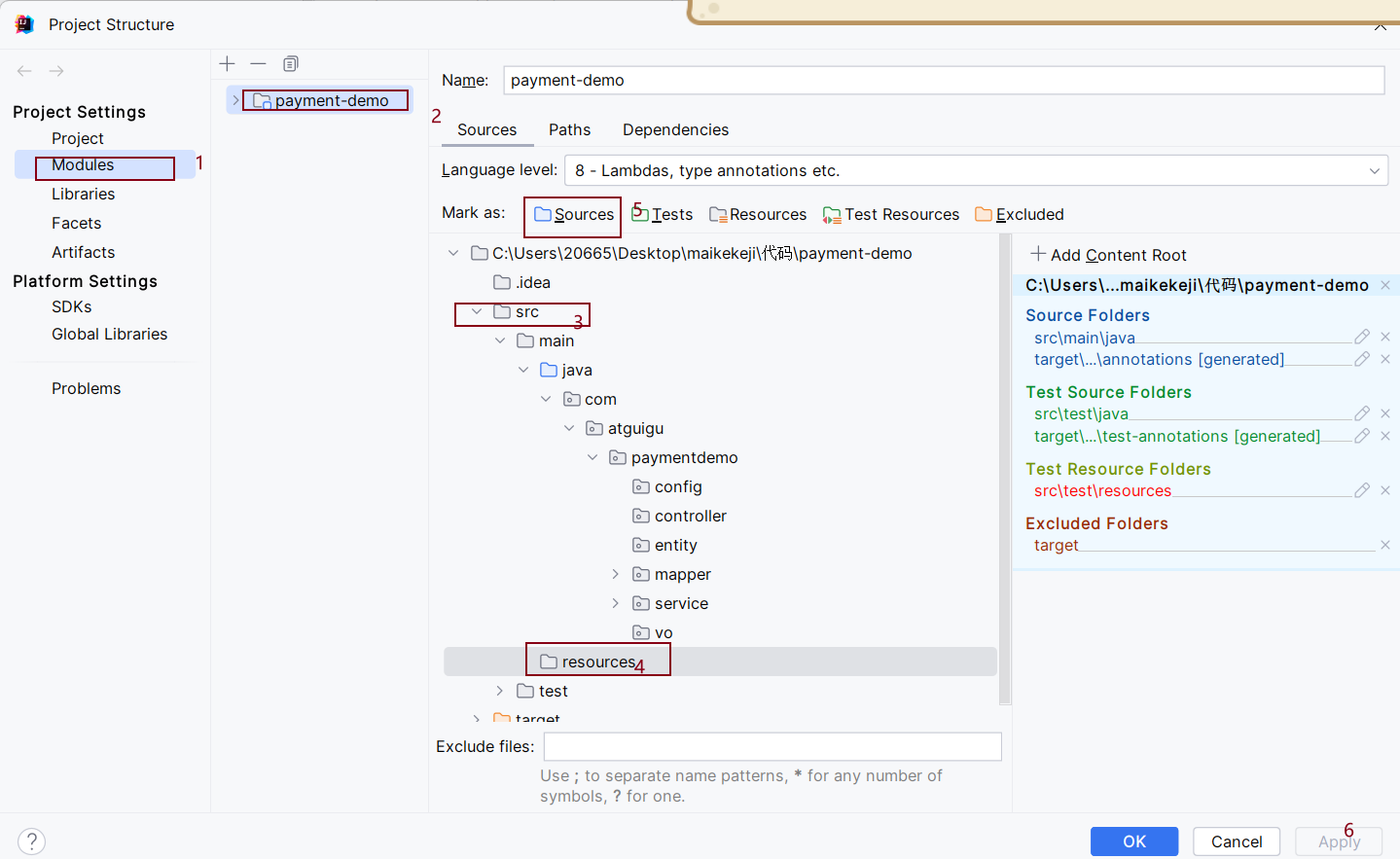Switch to the Dependencies tab
The height and width of the screenshot is (859, 1400).
point(675,129)
